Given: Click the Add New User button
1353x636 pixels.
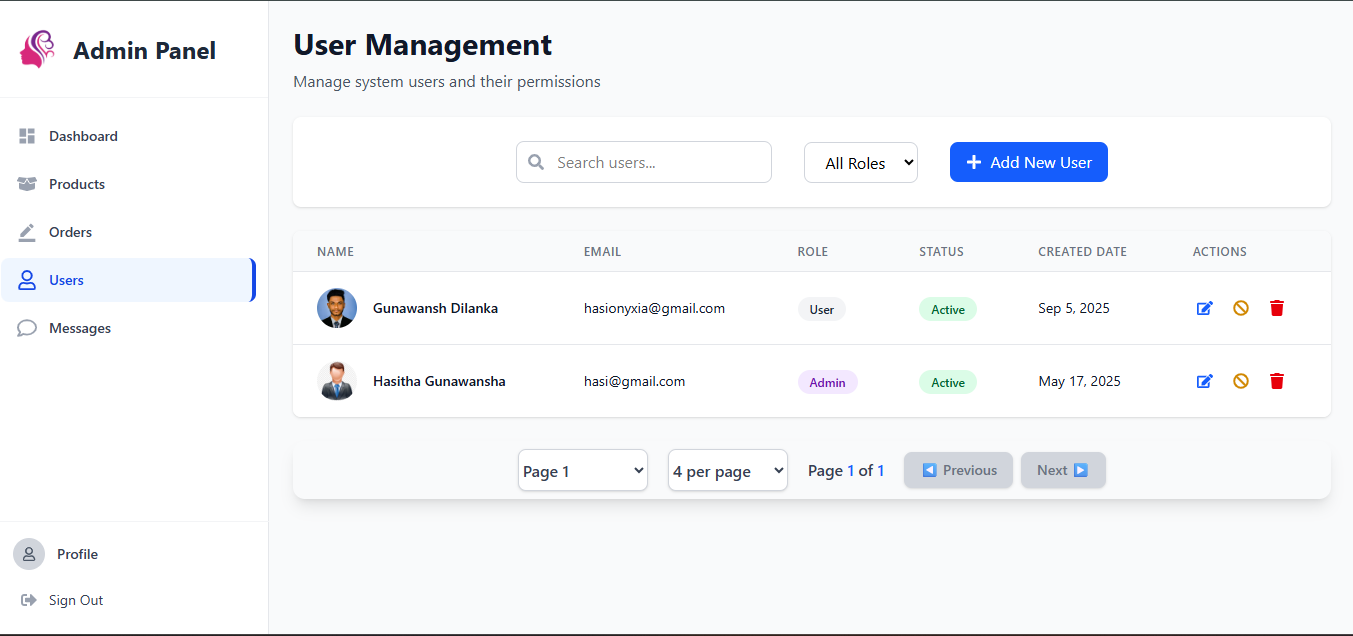Looking at the screenshot, I should click(1028, 161).
